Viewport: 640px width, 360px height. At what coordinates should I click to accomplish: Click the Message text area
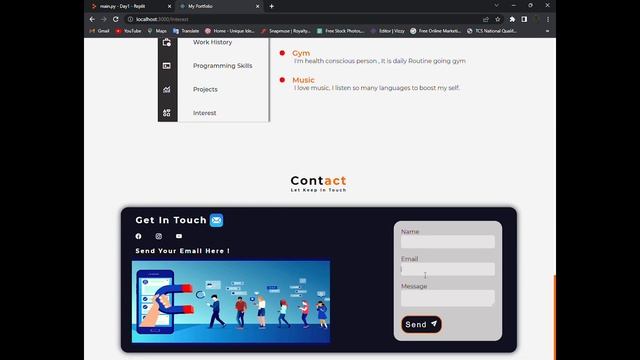pos(448,298)
